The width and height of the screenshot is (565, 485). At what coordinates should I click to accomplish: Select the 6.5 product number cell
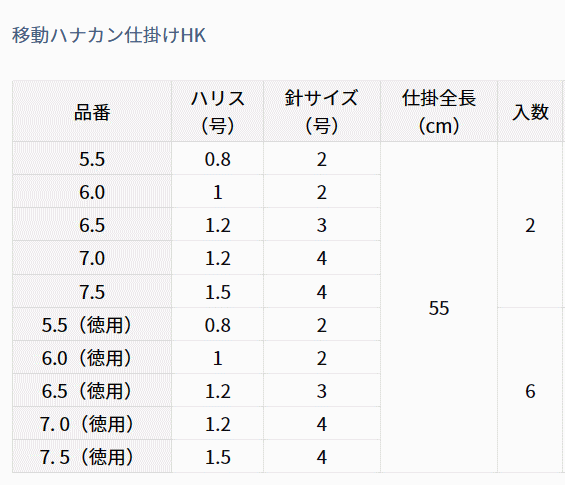pos(92,225)
